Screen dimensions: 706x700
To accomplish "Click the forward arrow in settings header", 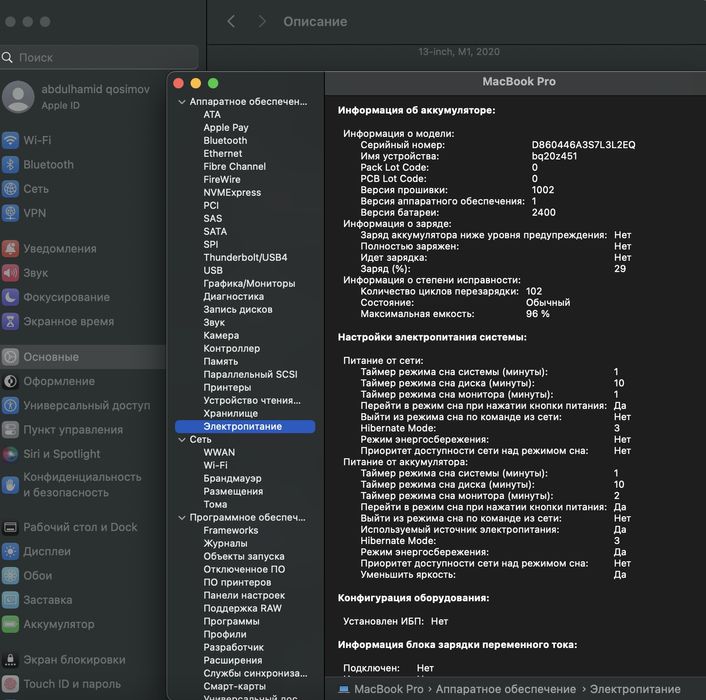I will pyautogui.click(x=262, y=21).
